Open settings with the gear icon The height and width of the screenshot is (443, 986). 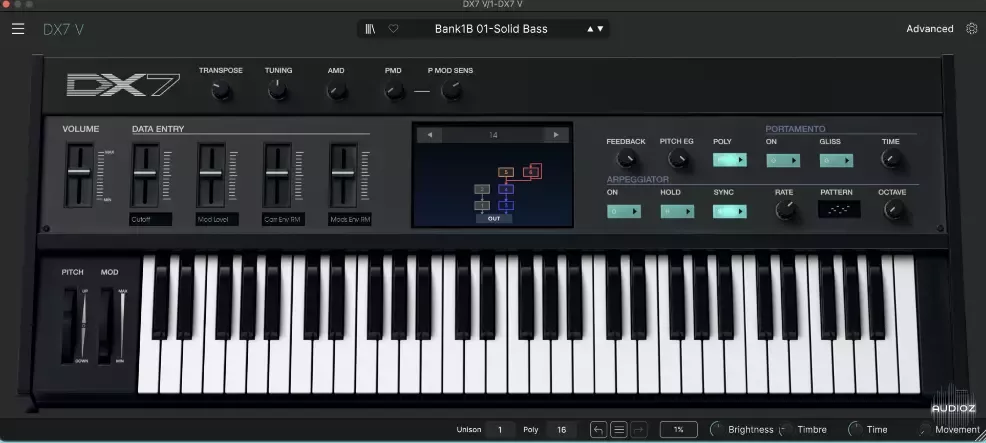pos(971,29)
